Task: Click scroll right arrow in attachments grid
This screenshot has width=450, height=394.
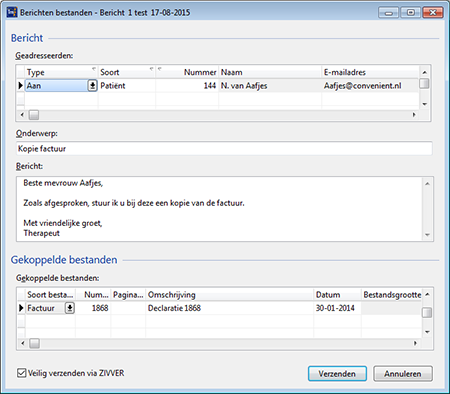Action: click(415, 343)
